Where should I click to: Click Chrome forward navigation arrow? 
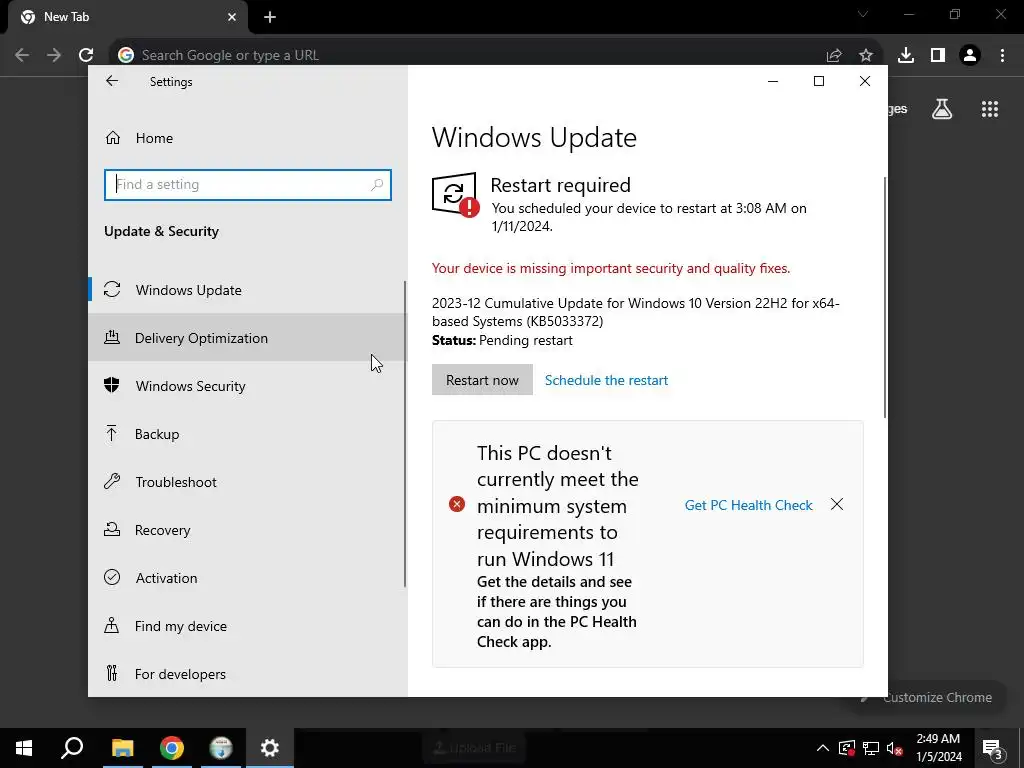[x=54, y=56]
